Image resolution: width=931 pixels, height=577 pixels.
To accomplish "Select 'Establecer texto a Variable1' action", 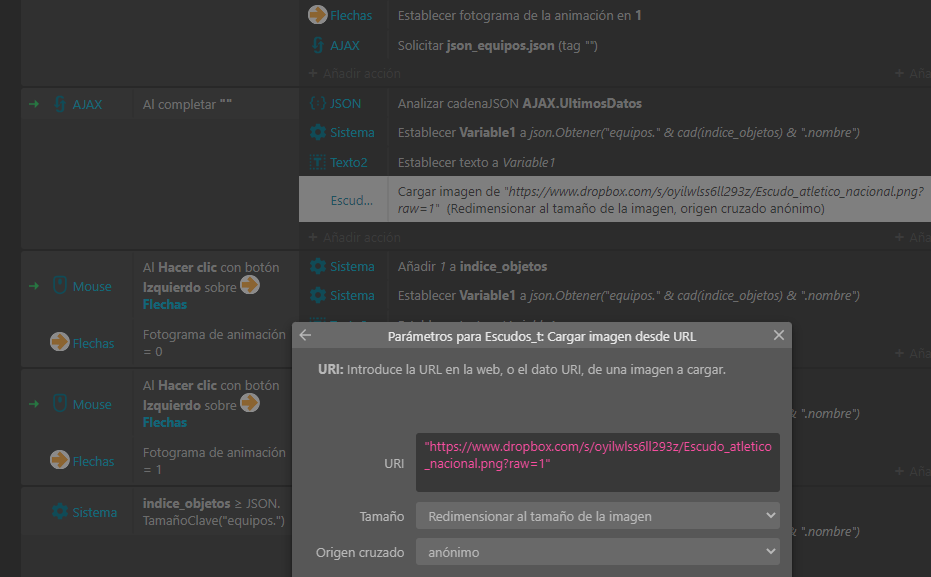I will click(476, 162).
